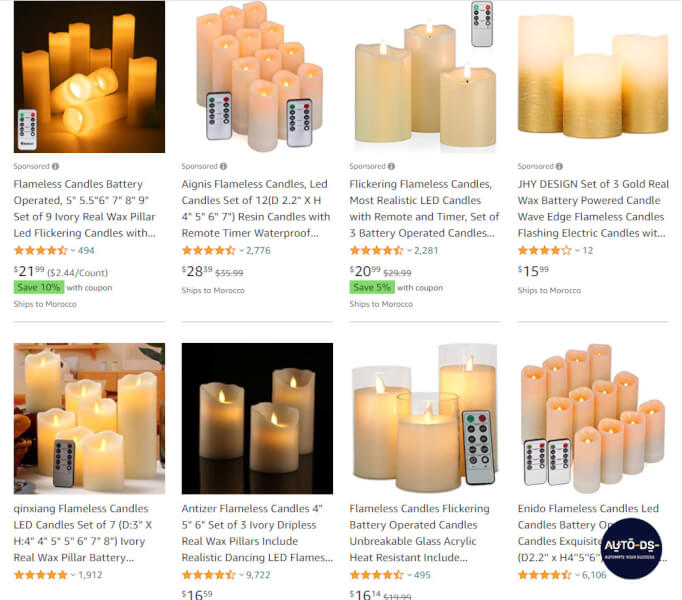View Antizer three candles image on black
The height and width of the screenshot is (600, 682).
257,419
